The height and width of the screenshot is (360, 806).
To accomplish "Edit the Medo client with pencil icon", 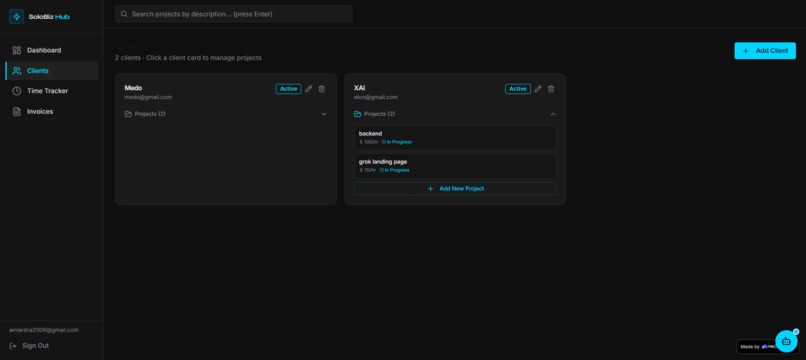I will coord(308,89).
